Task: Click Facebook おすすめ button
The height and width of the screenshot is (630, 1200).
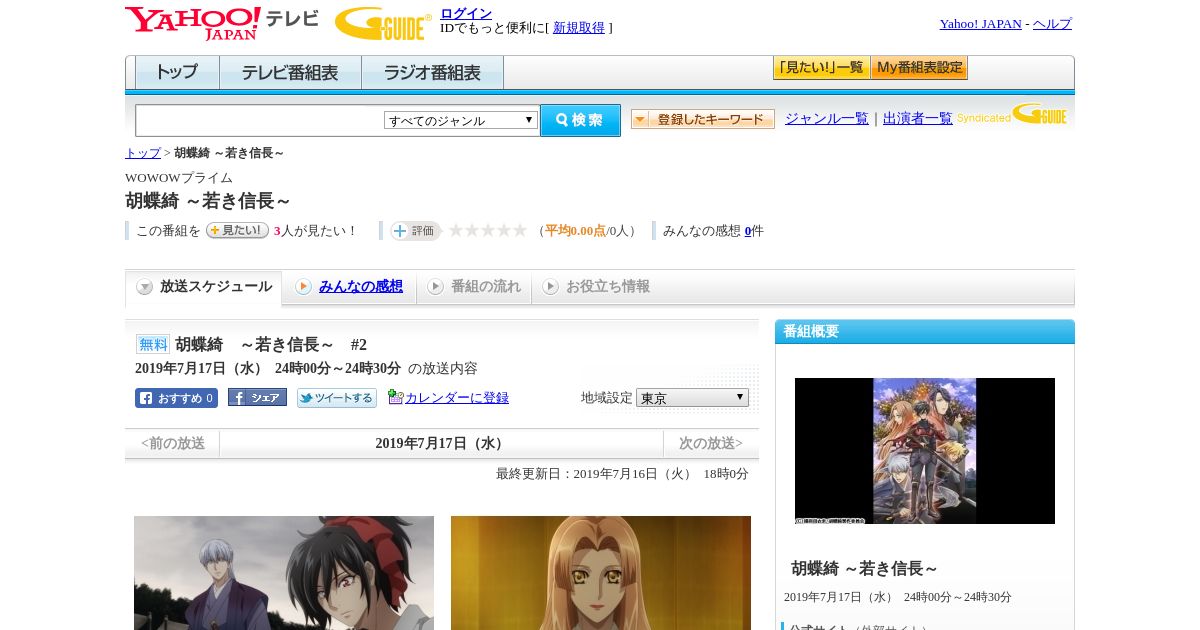Action: (176, 398)
